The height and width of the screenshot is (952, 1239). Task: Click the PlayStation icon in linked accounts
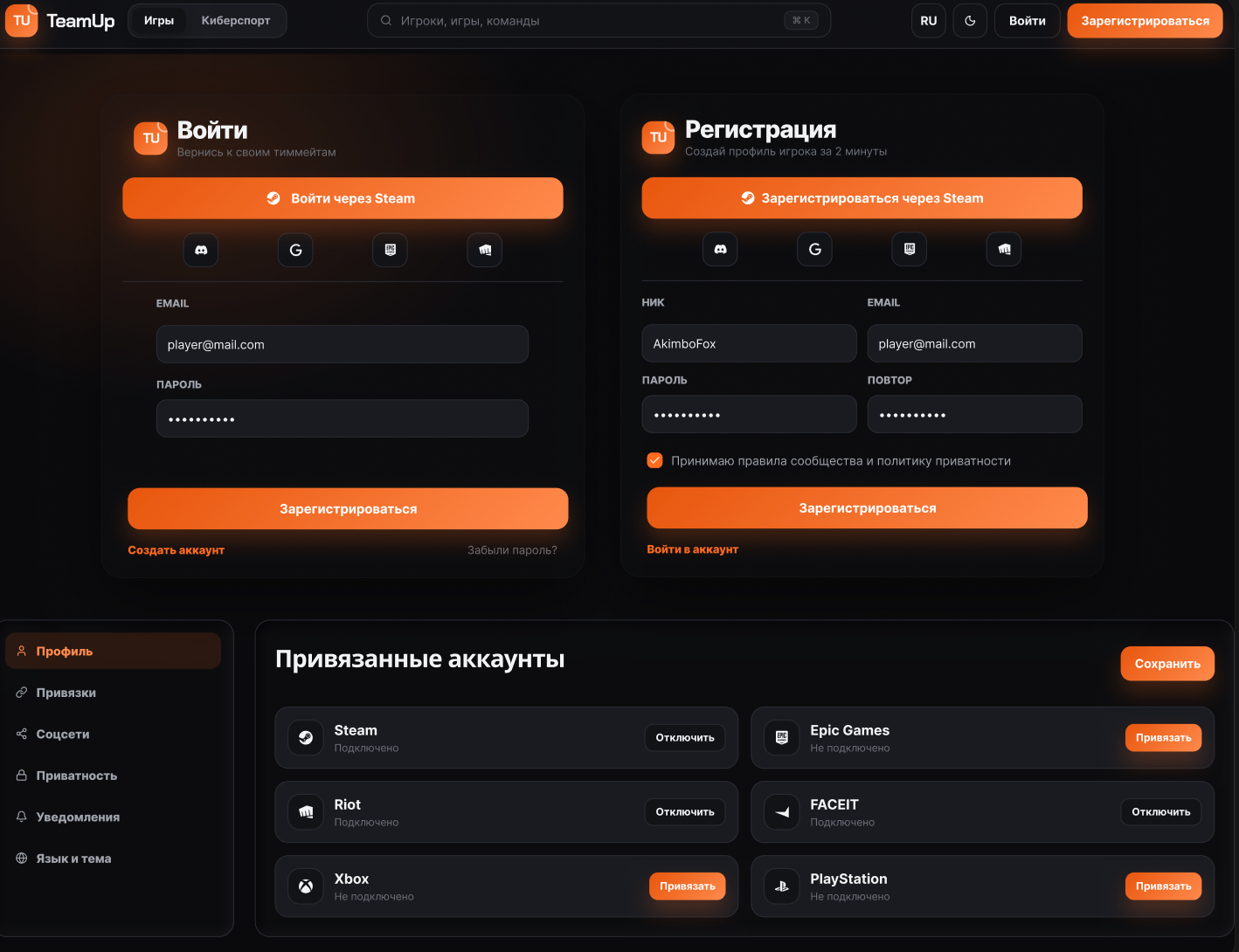point(782,886)
